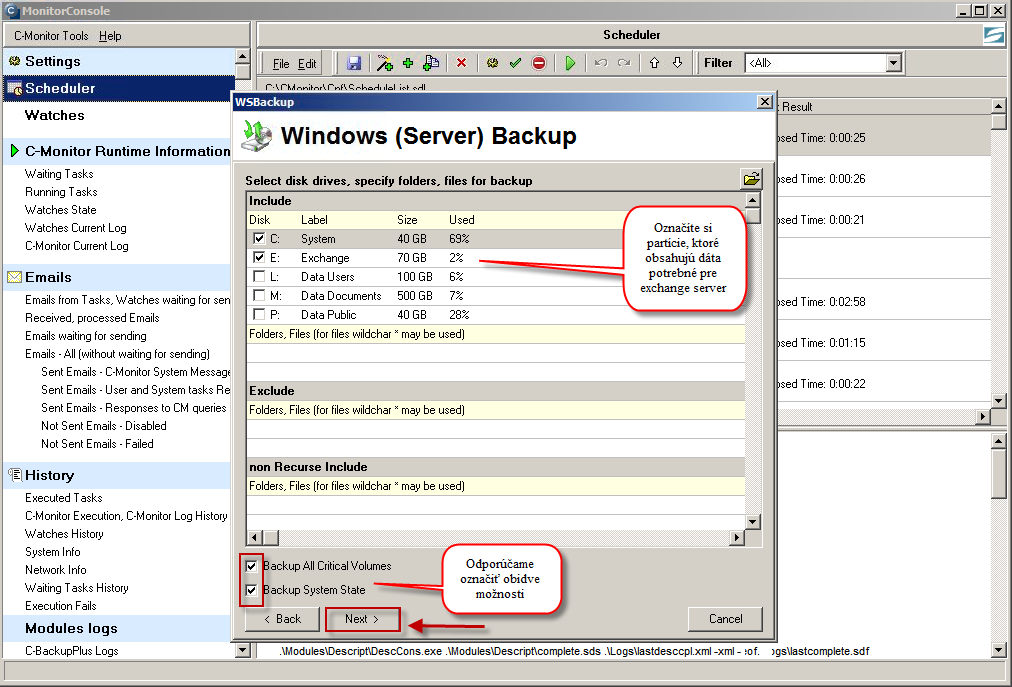Image resolution: width=1012 pixels, height=687 pixels.
Task: Select Watches in the sidebar
Action: (x=54, y=116)
